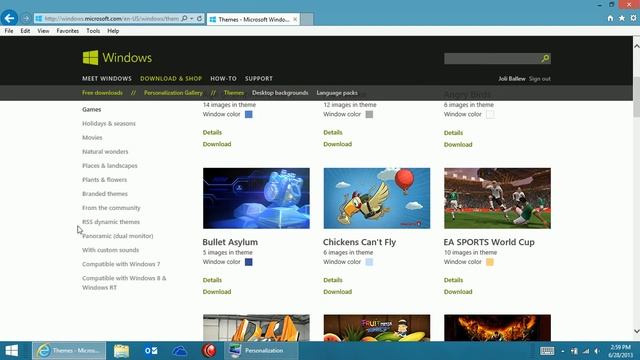This screenshot has width=640, height=360.
Task: Click the Chickens Can't Fly theme thumbnail
Action: click(x=377, y=198)
